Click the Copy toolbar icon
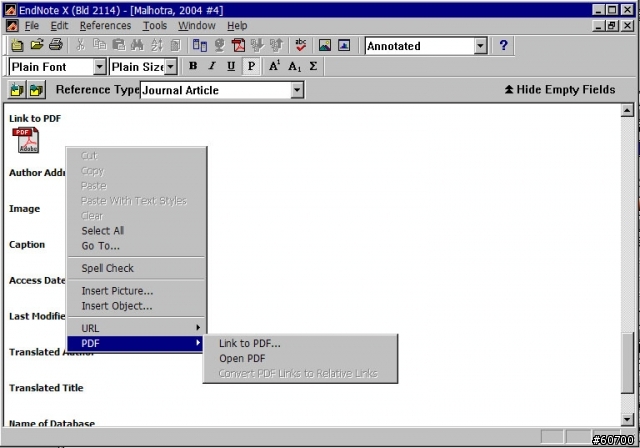This screenshot has height=448, width=640. click(x=99, y=45)
